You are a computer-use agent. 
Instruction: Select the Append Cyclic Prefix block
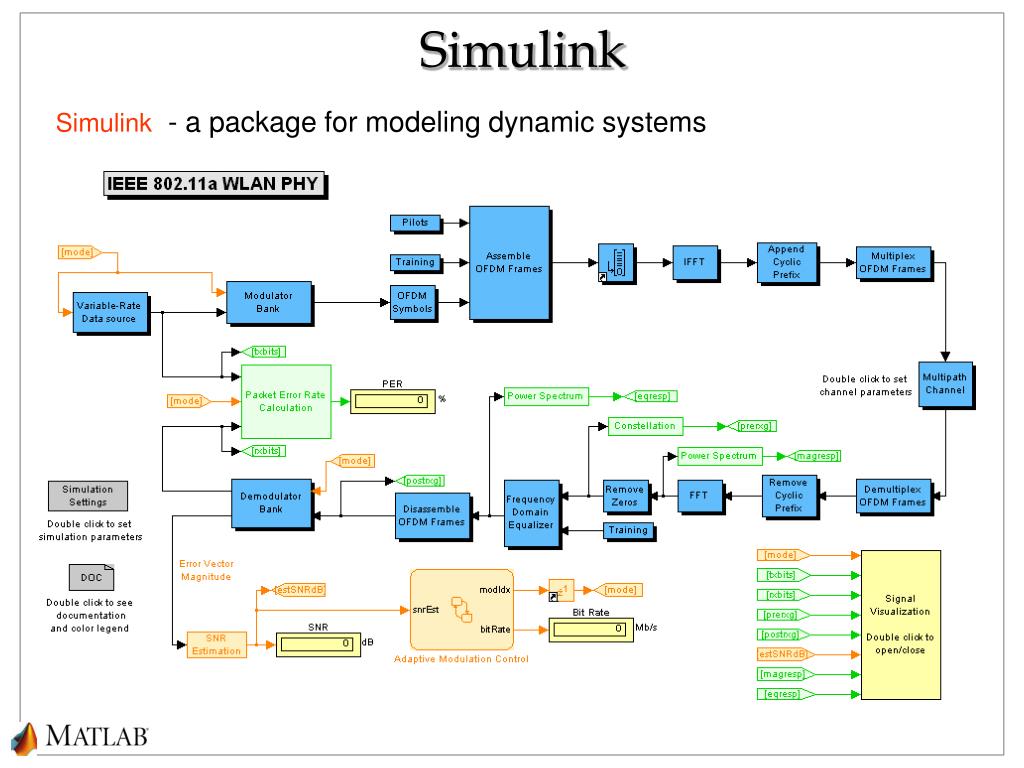(x=787, y=263)
